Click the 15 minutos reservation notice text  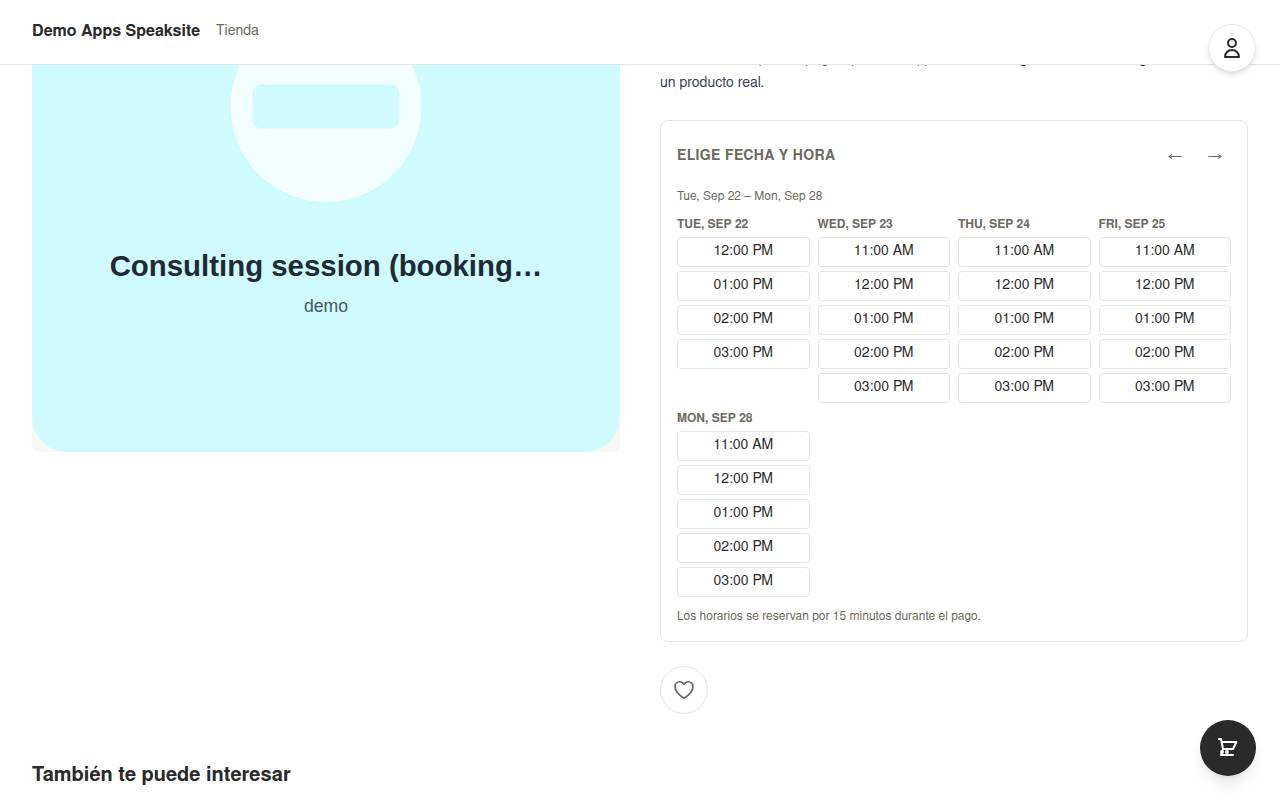point(829,616)
